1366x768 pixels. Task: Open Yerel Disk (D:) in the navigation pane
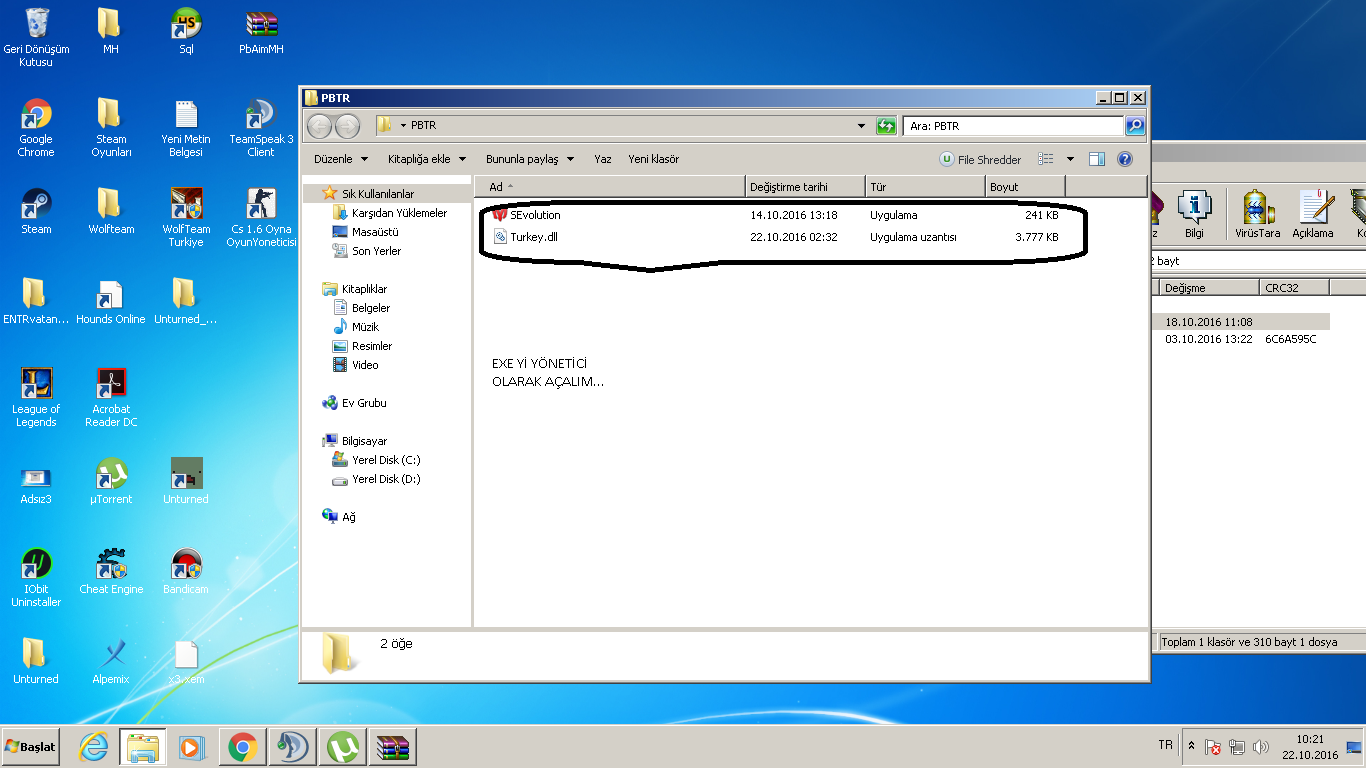(377, 479)
